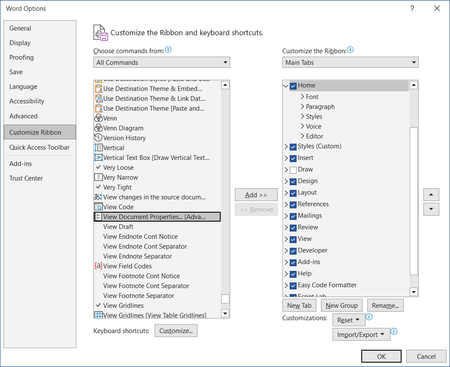Uncheck the Styles (Custom) checkbox
Viewport: 450px width, 367px height.
click(293, 147)
